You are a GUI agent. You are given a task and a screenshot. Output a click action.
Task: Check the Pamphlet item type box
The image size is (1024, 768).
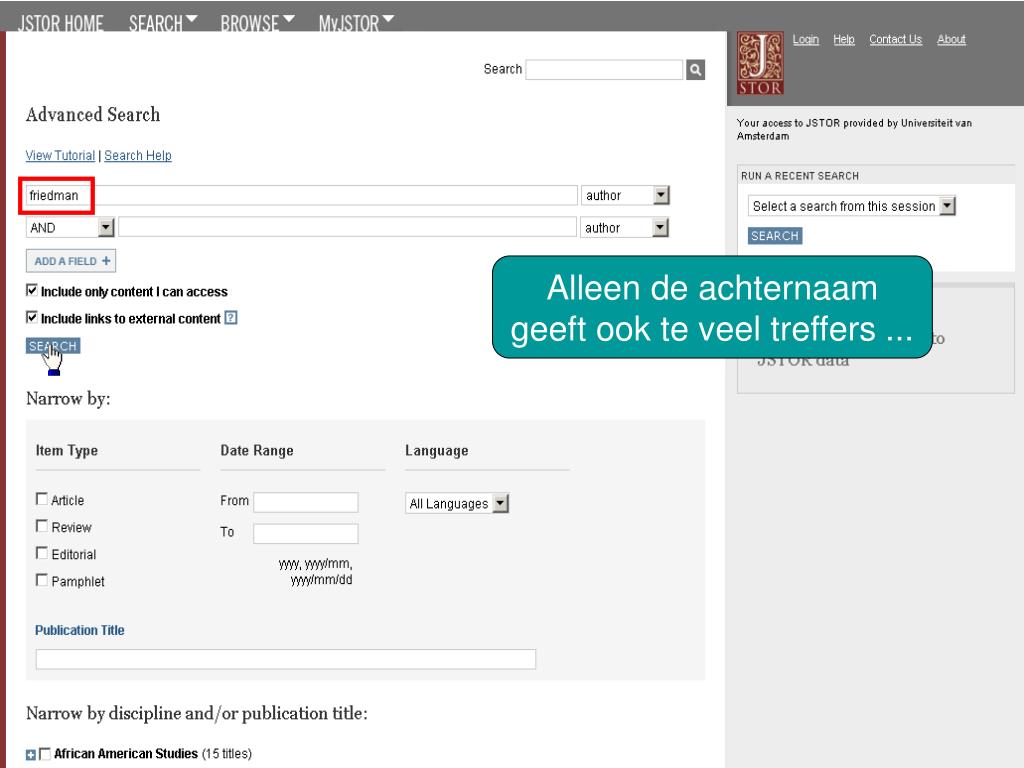pos(42,580)
